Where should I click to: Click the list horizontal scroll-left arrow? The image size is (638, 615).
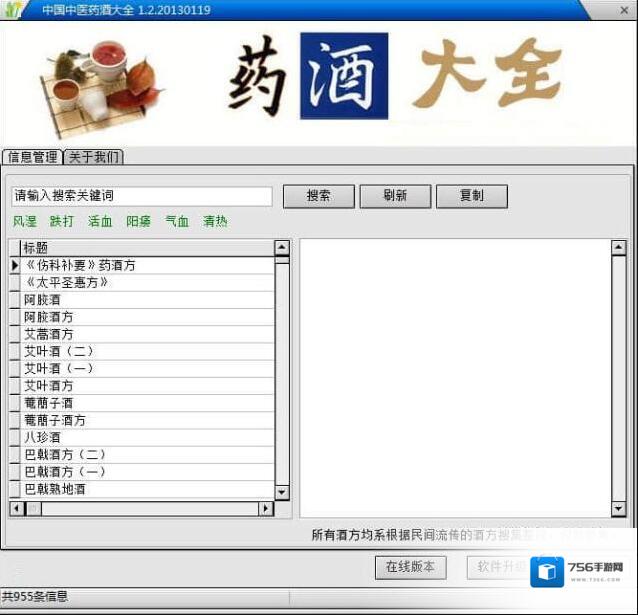[16, 509]
